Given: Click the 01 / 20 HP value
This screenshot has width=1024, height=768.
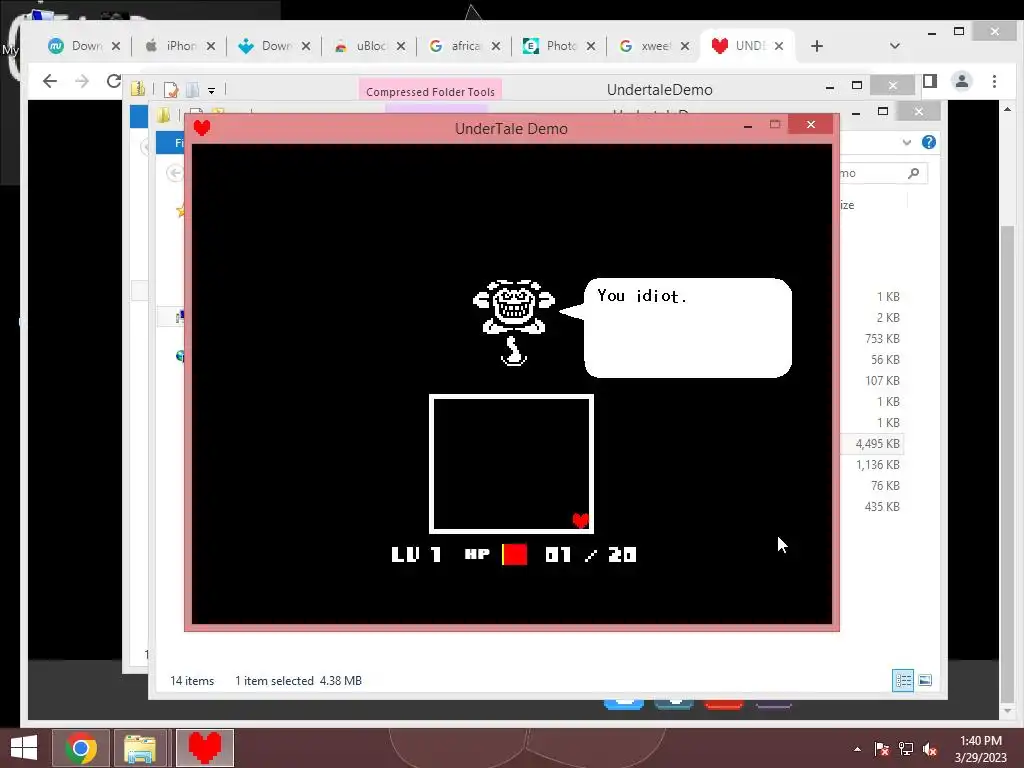Looking at the screenshot, I should 591,554.
